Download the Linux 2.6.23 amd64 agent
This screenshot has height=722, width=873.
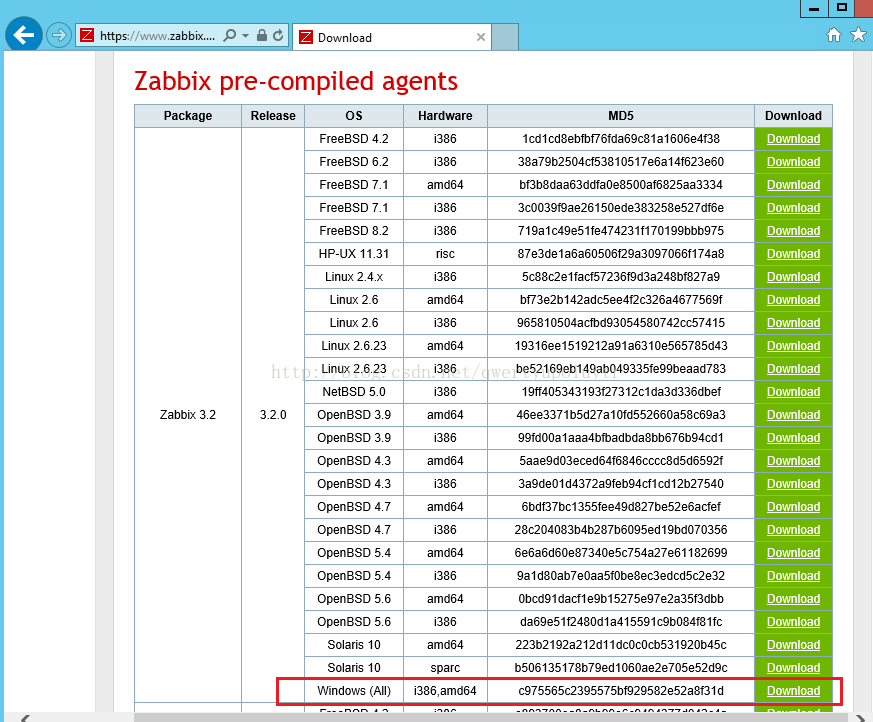pyautogui.click(x=793, y=346)
